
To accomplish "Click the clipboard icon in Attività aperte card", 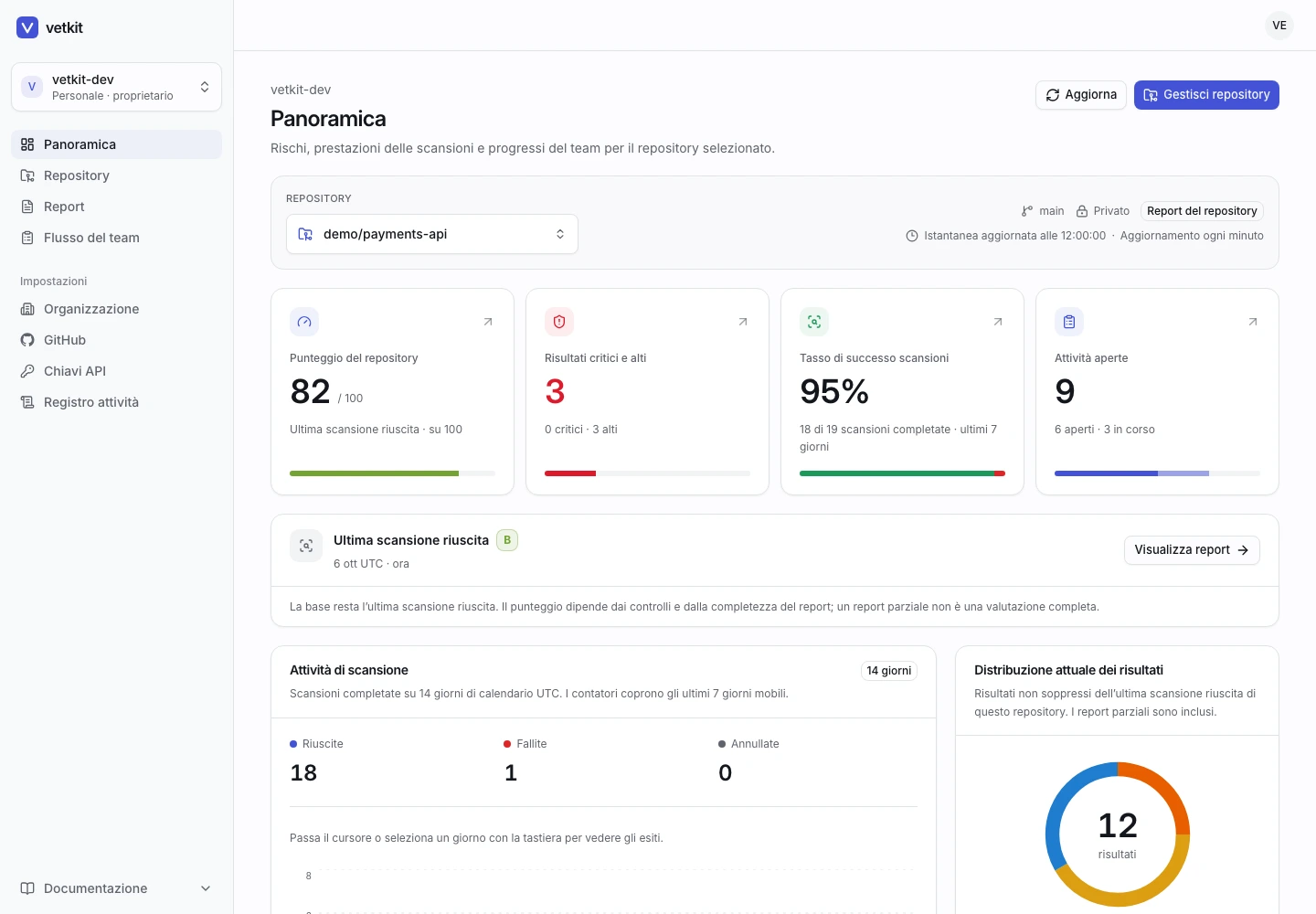I will pos(1069,322).
